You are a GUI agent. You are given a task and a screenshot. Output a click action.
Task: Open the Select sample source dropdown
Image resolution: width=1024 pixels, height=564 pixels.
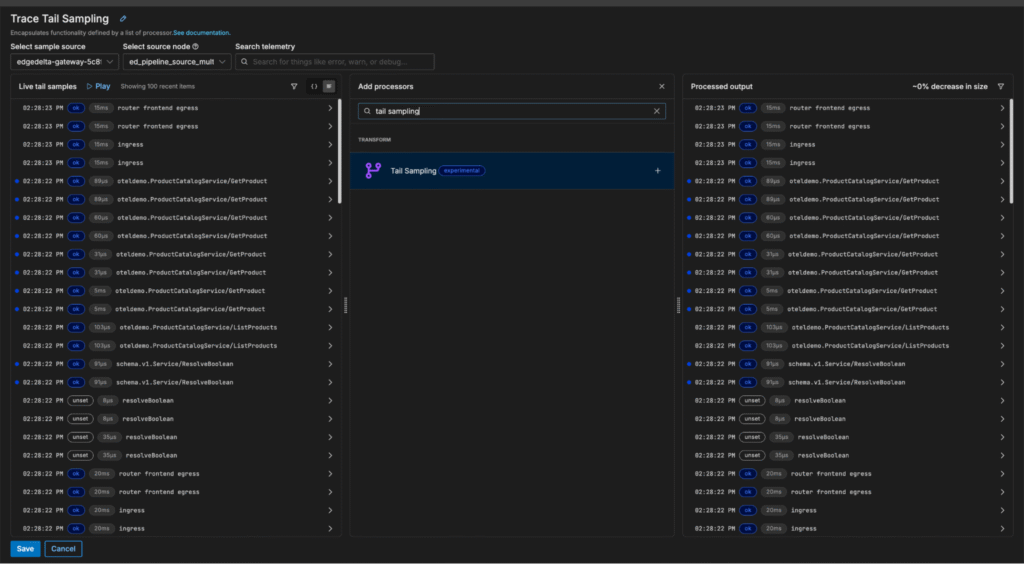(64, 62)
